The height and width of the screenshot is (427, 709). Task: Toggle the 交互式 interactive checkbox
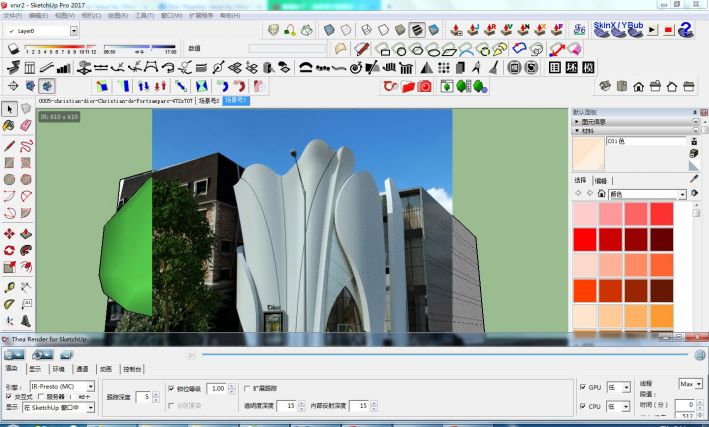(9, 396)
